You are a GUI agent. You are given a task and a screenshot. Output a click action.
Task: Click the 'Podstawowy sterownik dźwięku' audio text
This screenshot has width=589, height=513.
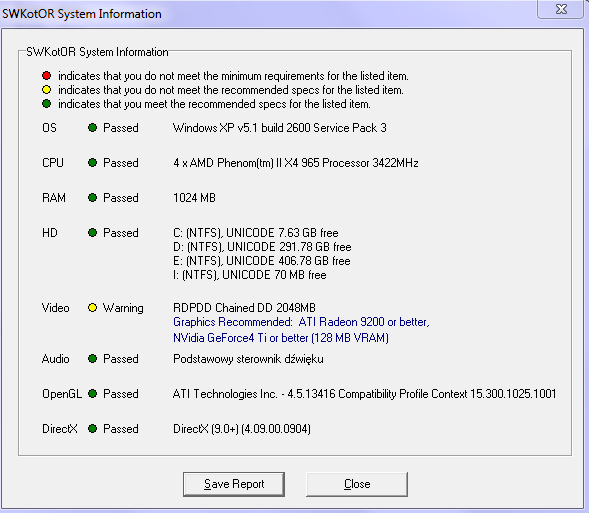coord(248,359)
